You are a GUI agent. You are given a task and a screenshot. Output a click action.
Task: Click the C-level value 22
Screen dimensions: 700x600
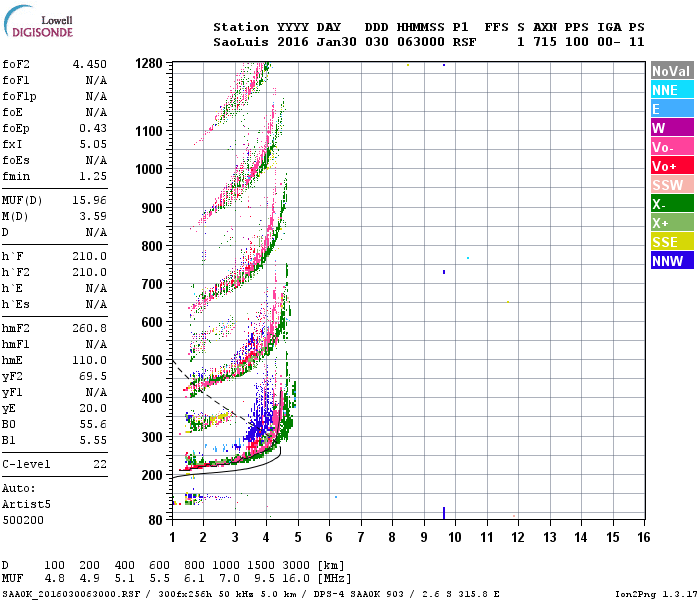100,464
